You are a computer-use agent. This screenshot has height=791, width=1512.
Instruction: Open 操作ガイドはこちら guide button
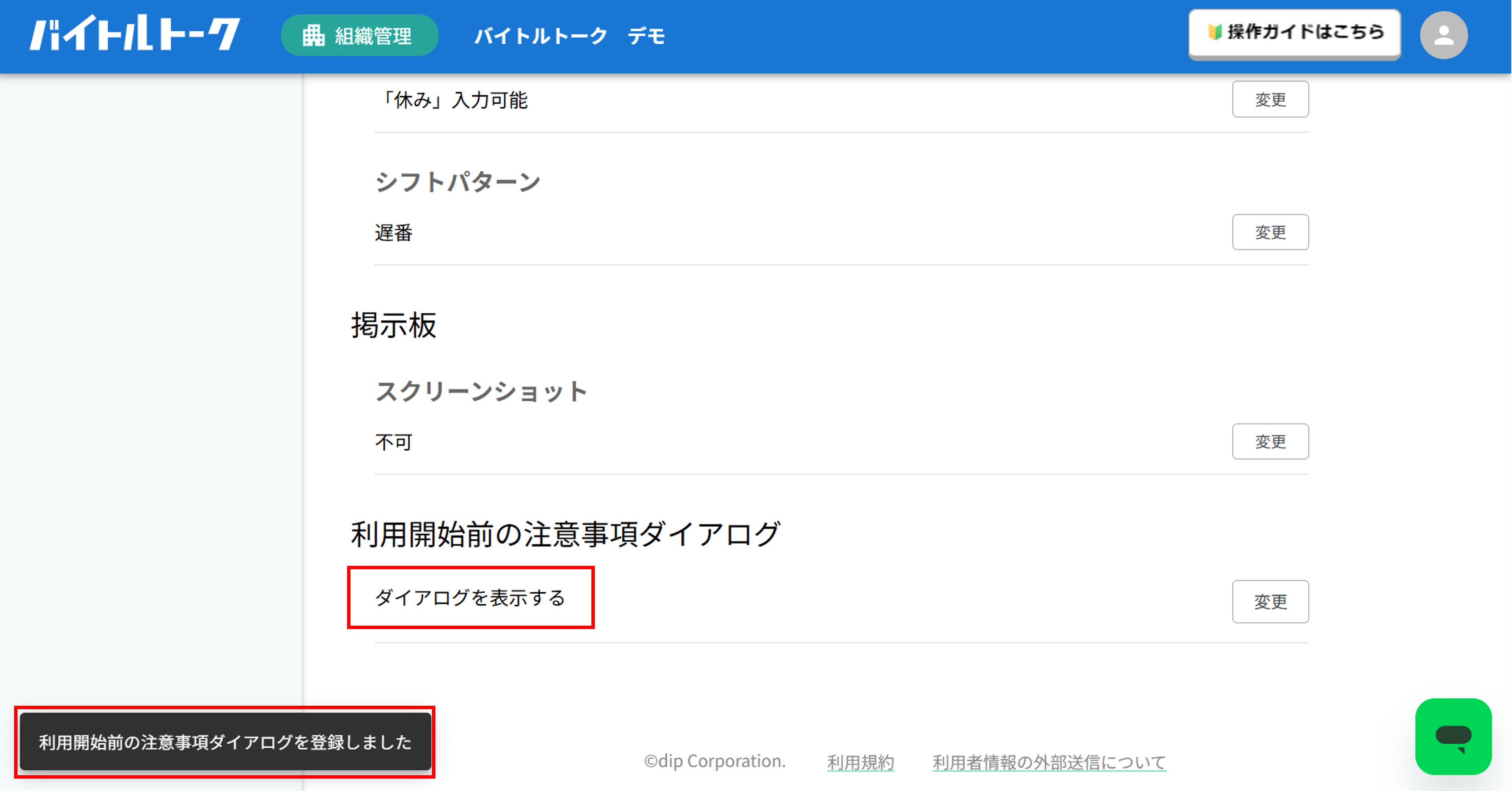click(1294, 34)
